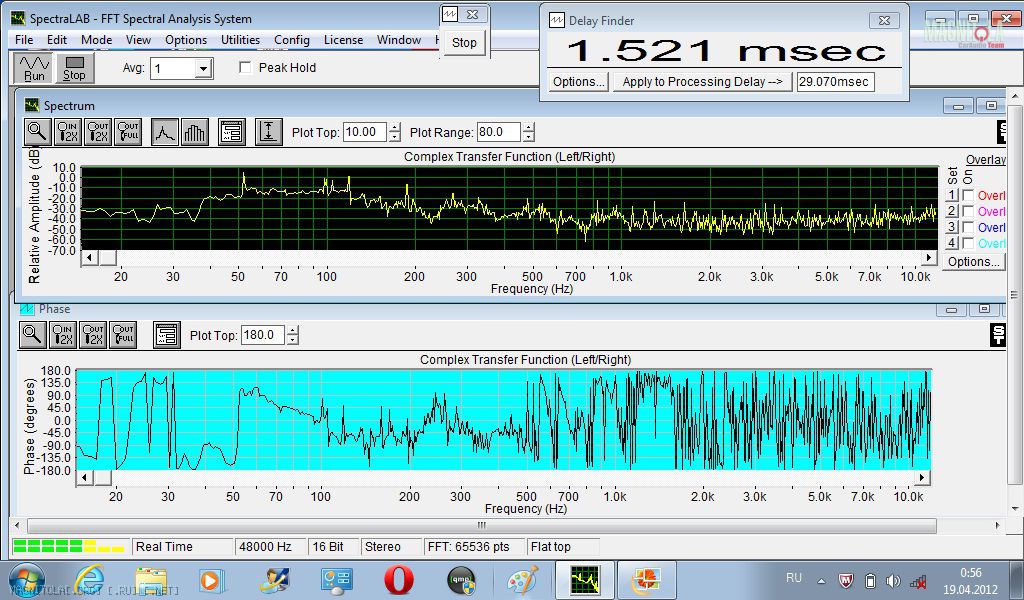Click the Spectrum plot's left scroll arrow
This screenshot has height=600, width=1024.
[89, 258]
